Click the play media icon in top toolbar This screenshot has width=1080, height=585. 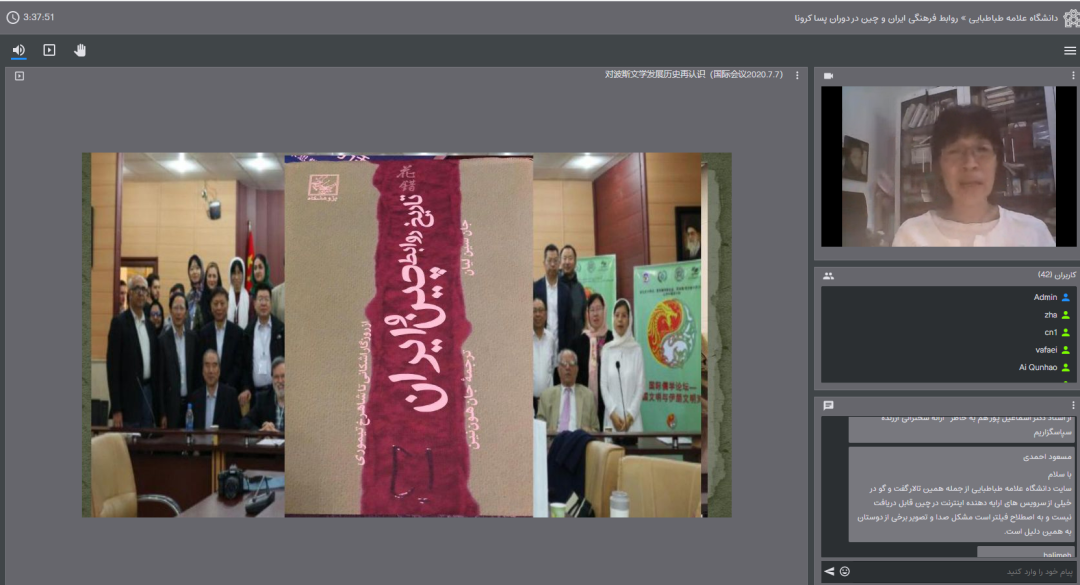click(x=49, y=50)
